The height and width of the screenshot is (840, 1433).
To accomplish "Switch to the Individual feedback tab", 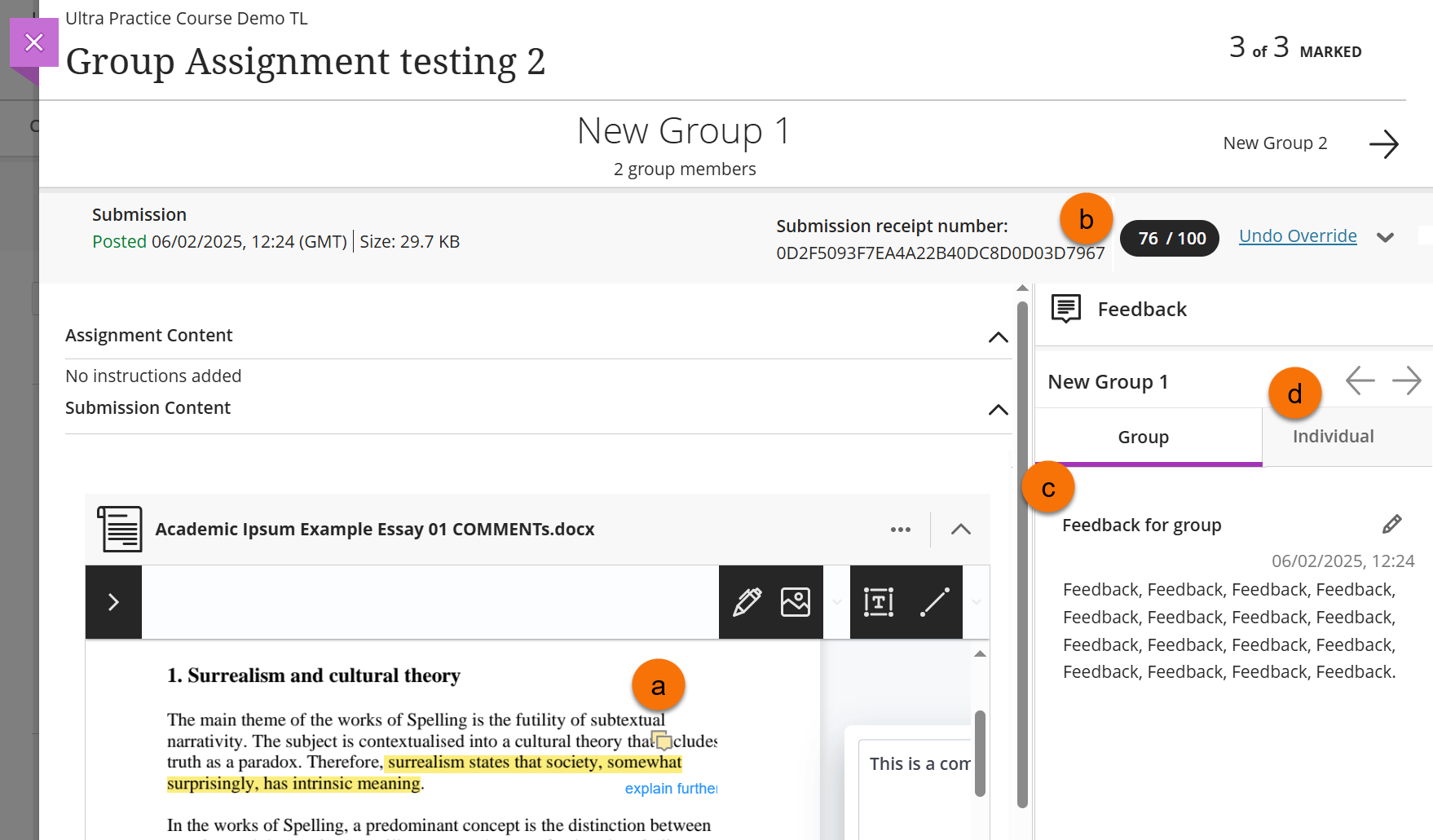I will click(x=1333, y=437).
